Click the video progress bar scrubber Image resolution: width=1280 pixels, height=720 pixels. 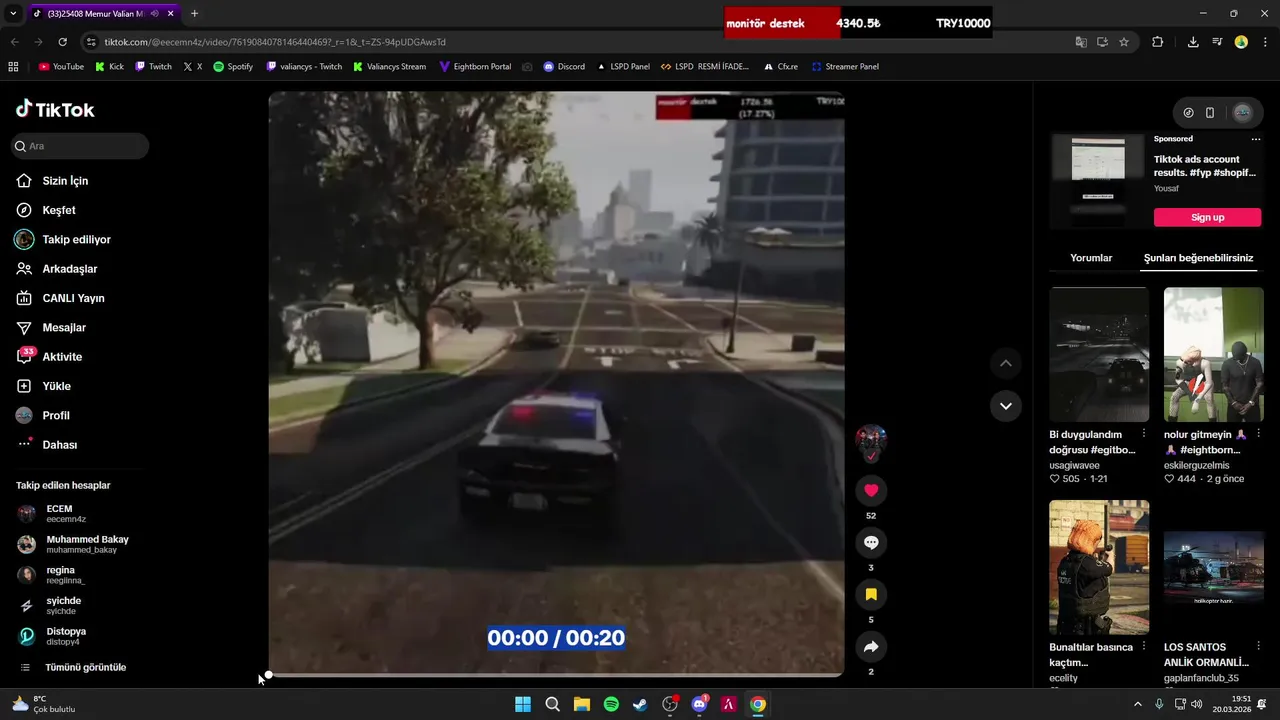pos(268,675)
